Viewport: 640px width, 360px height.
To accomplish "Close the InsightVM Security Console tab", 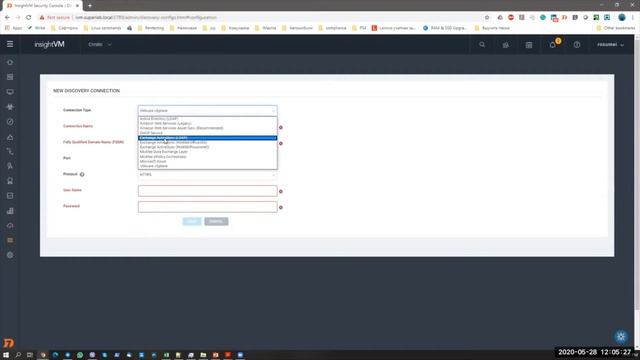I will tap(77, 6).
